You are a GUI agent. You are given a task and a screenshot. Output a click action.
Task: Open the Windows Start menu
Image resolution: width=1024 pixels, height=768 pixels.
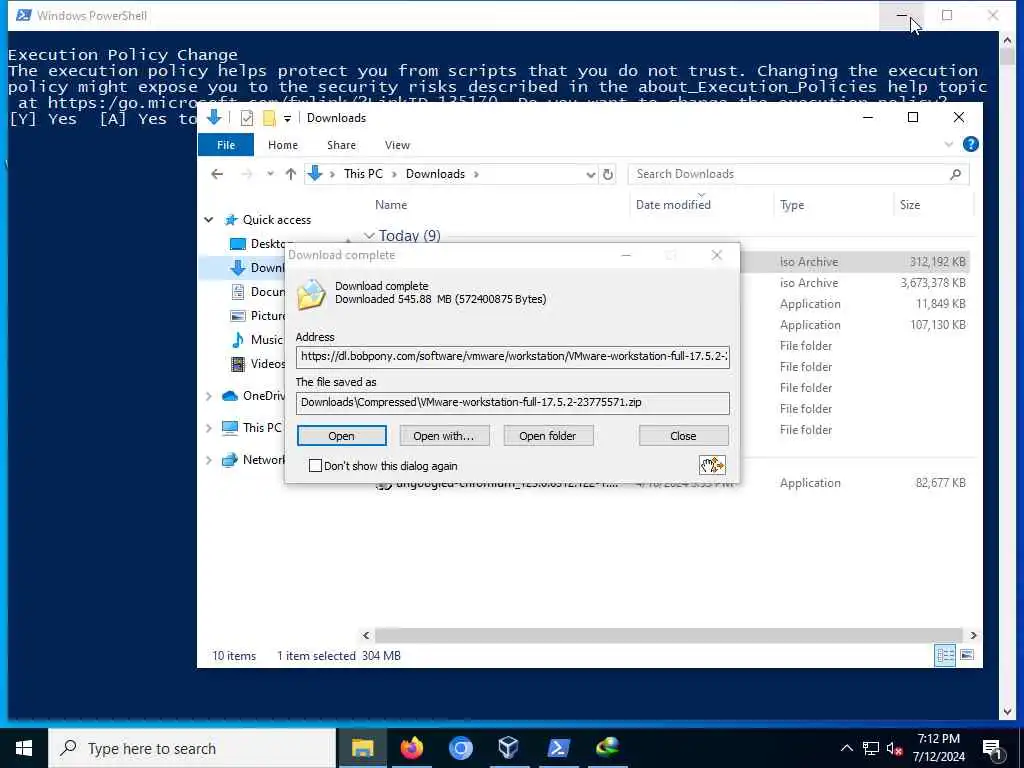24,748
